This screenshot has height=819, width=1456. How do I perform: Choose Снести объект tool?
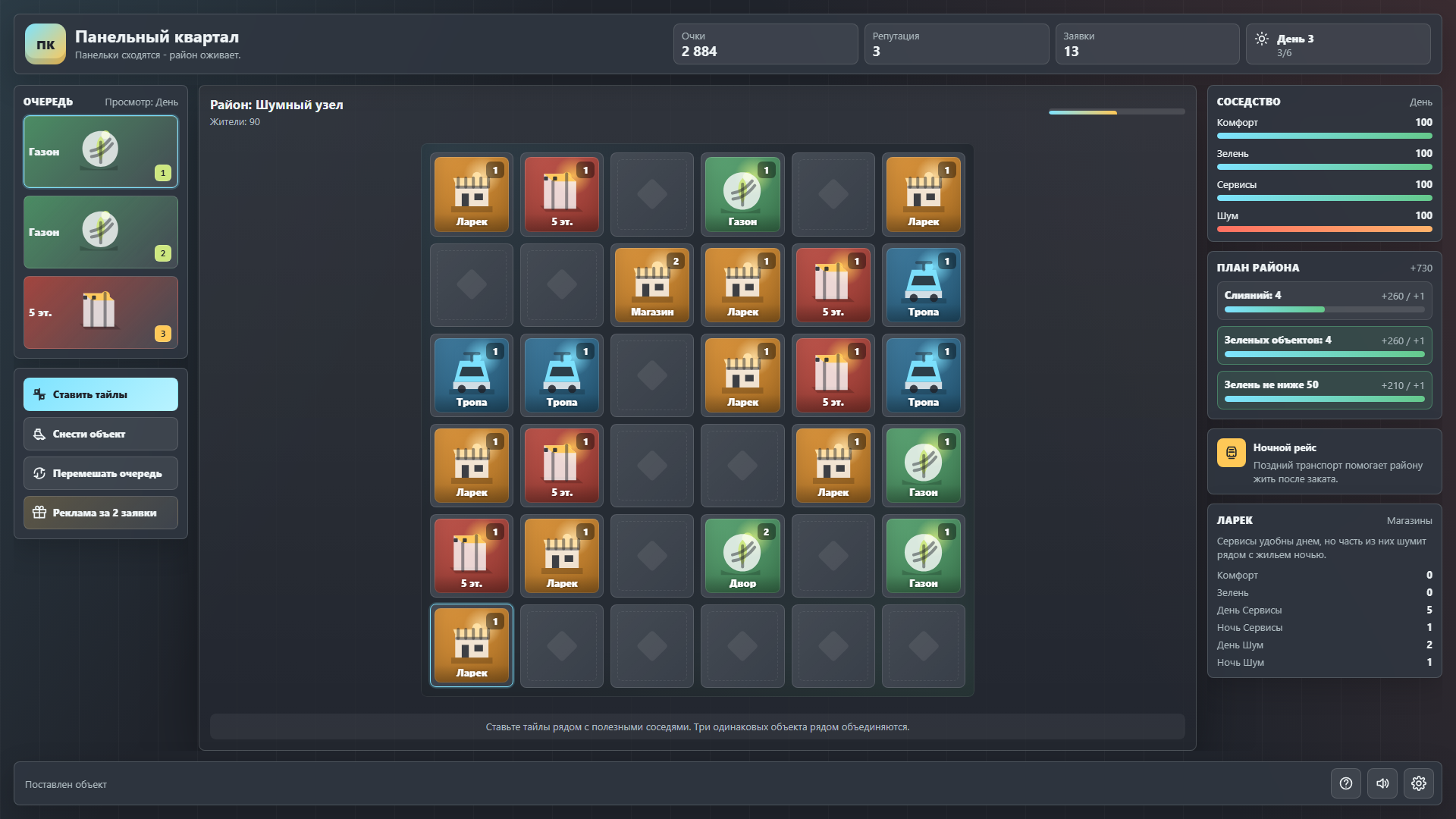click(x=101, y=434)
